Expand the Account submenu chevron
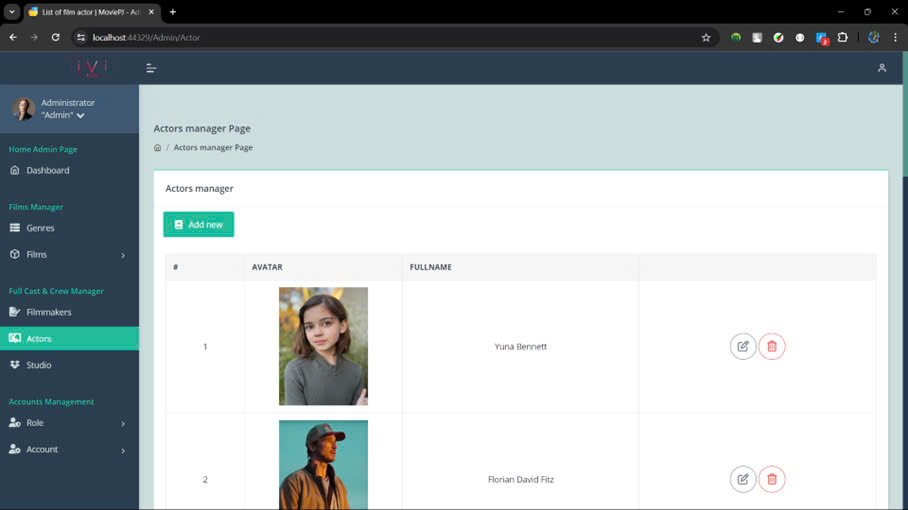Viewport: 908px width, 510px height. click(123, 450)
